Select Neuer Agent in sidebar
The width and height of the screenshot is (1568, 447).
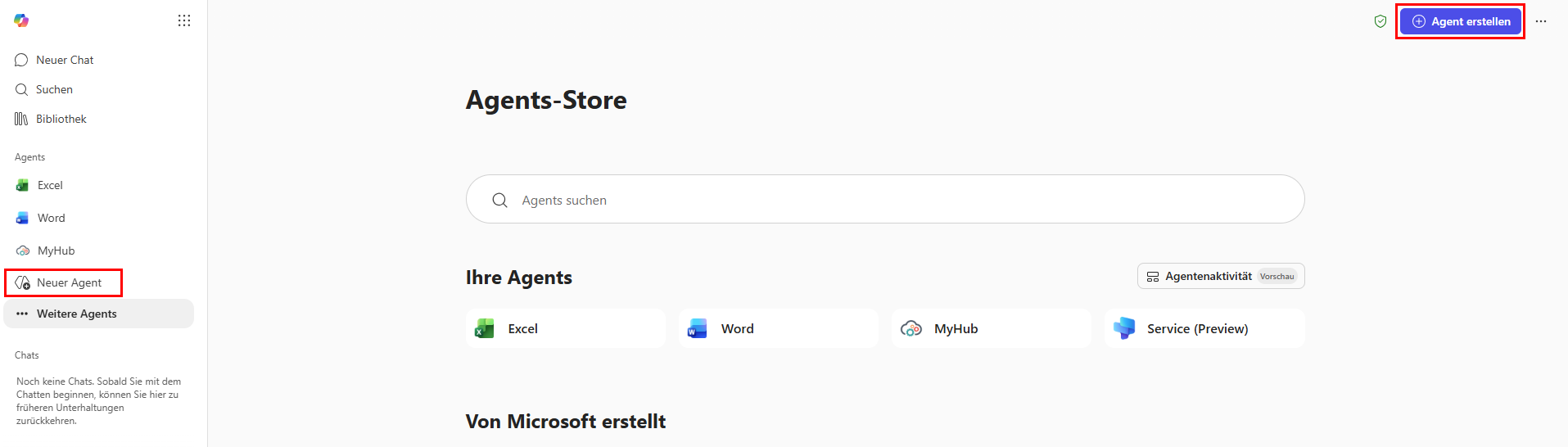(x=64, y=282)
